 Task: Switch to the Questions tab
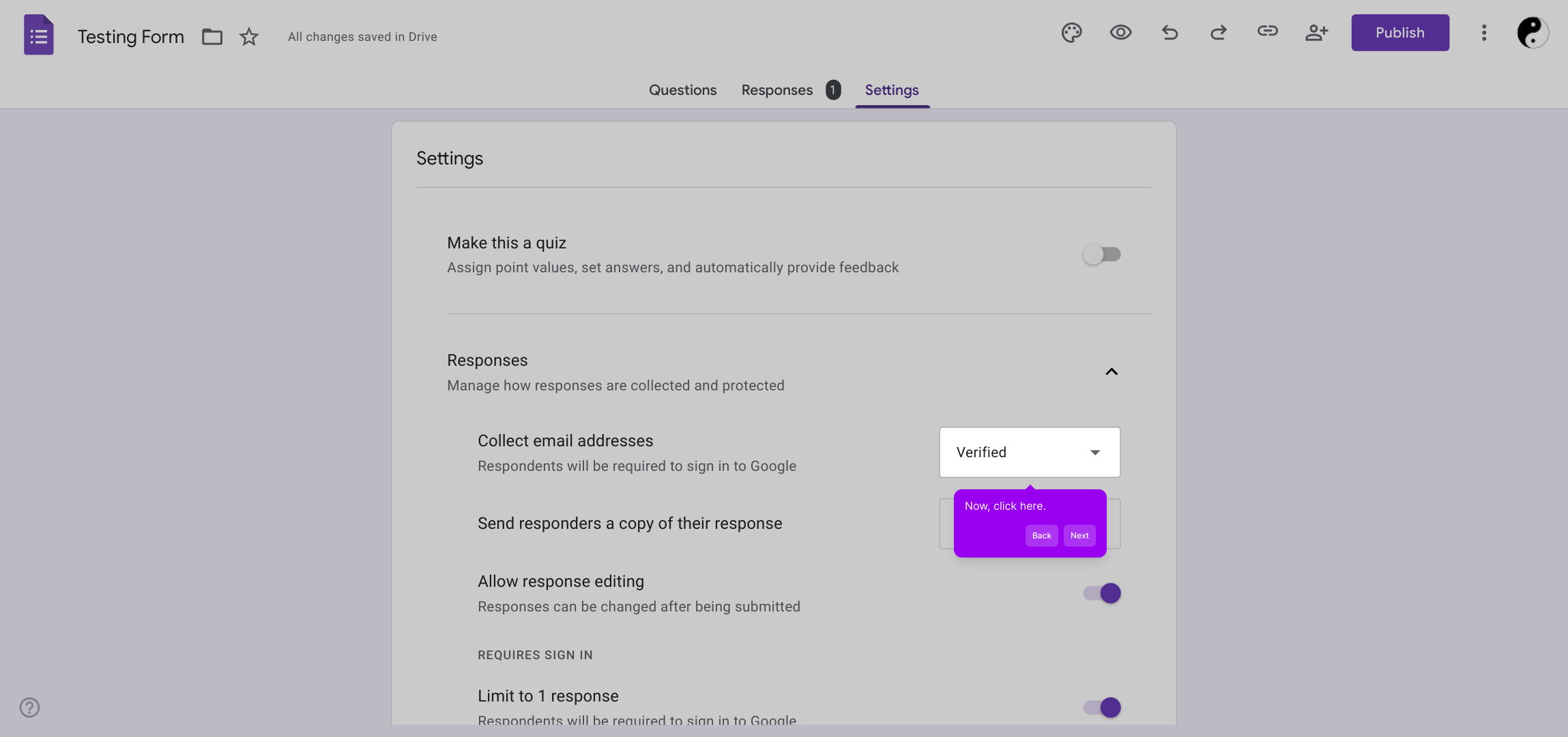(x=682, y=90)
